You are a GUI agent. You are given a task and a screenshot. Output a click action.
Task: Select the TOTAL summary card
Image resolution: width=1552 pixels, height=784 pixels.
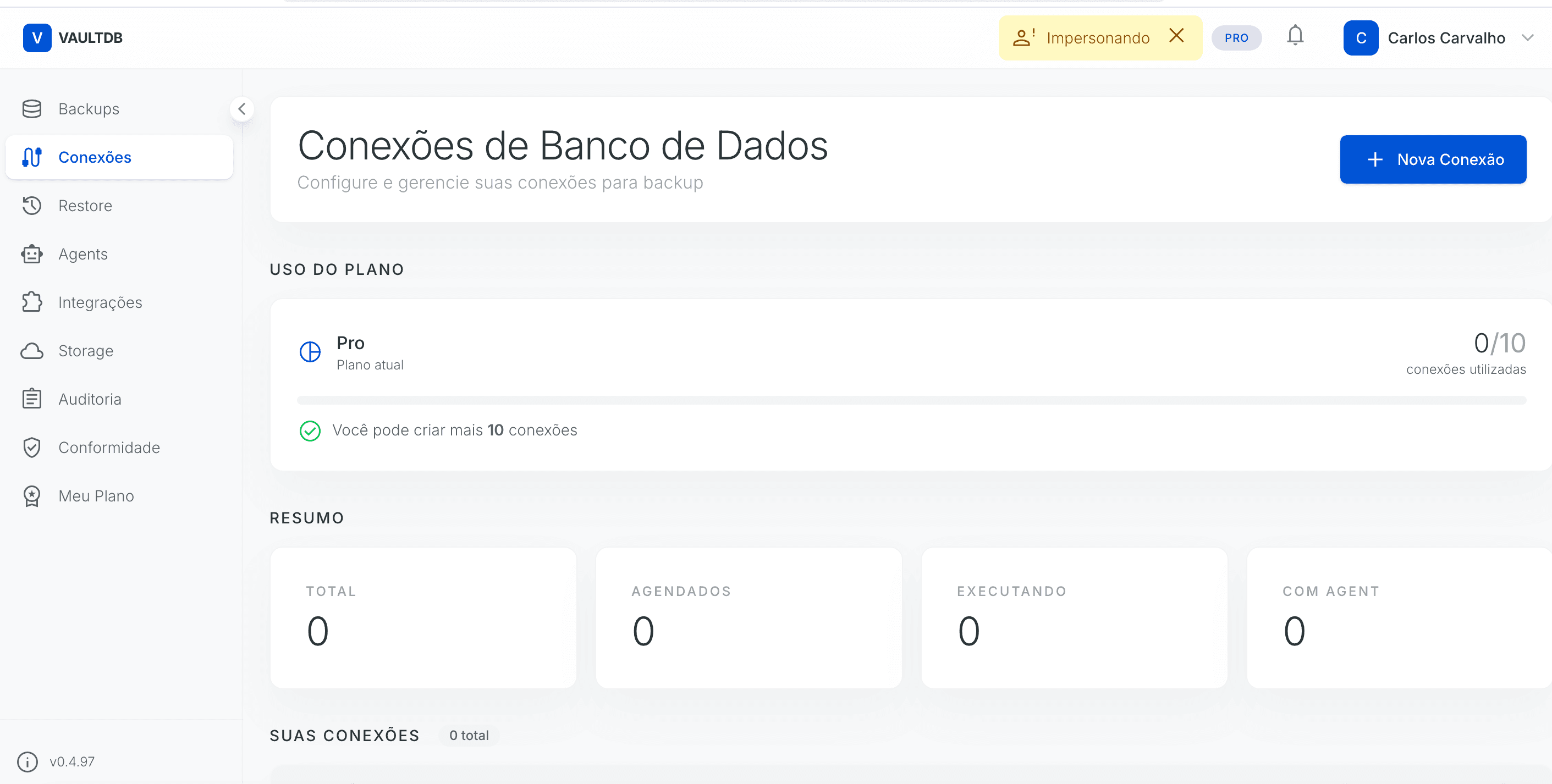(x=423, y=618)
